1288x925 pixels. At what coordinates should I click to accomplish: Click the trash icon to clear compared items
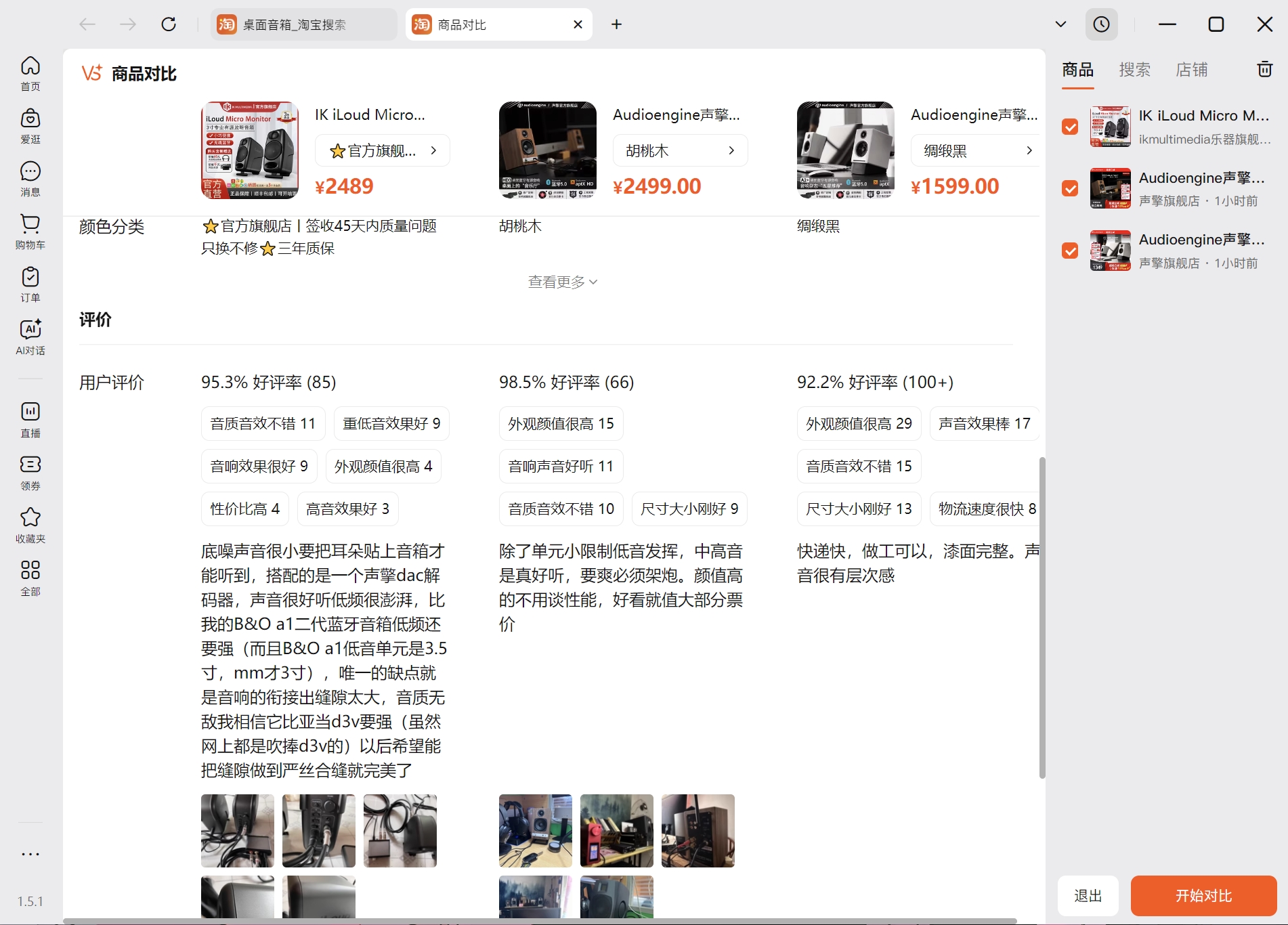tap(1264, 70)
